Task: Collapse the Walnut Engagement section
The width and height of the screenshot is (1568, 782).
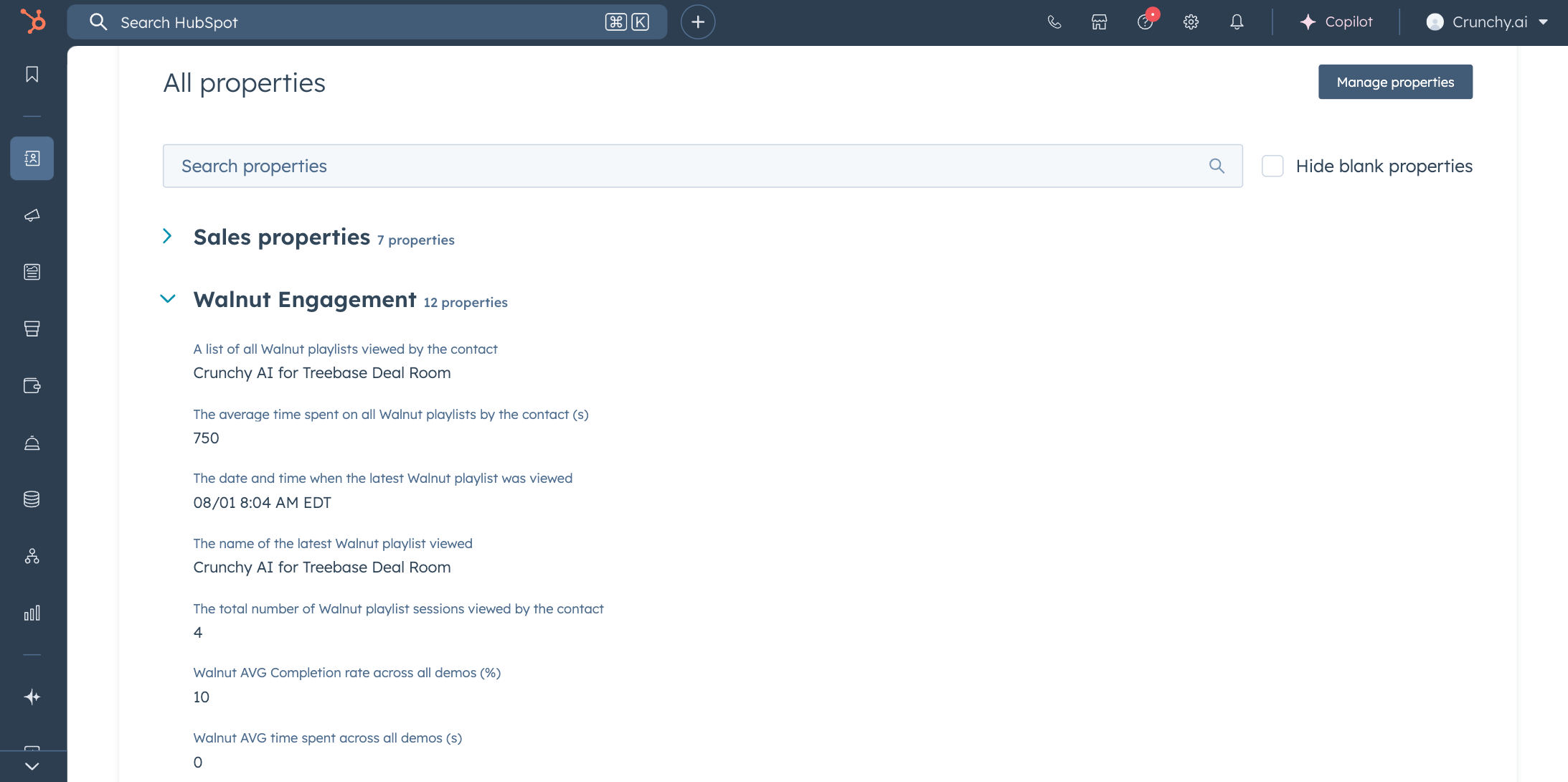Action: click(x=168, y=298)
